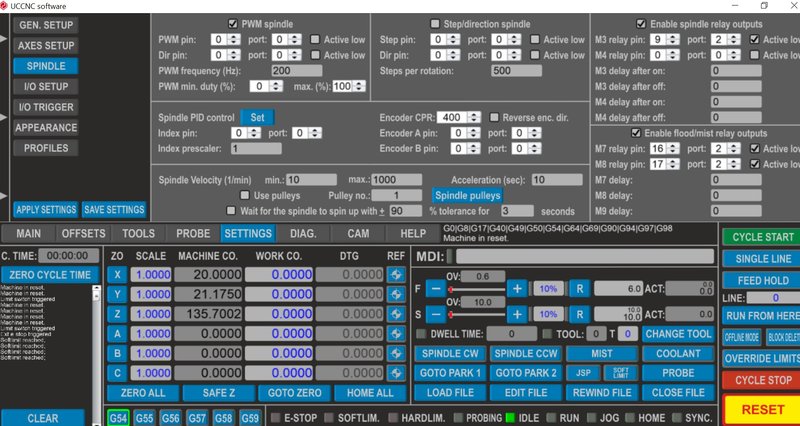Screen dimensions: 800x426
Task: Toggle Enable spindle relay outputs checkbox
Action: [641, 23]
